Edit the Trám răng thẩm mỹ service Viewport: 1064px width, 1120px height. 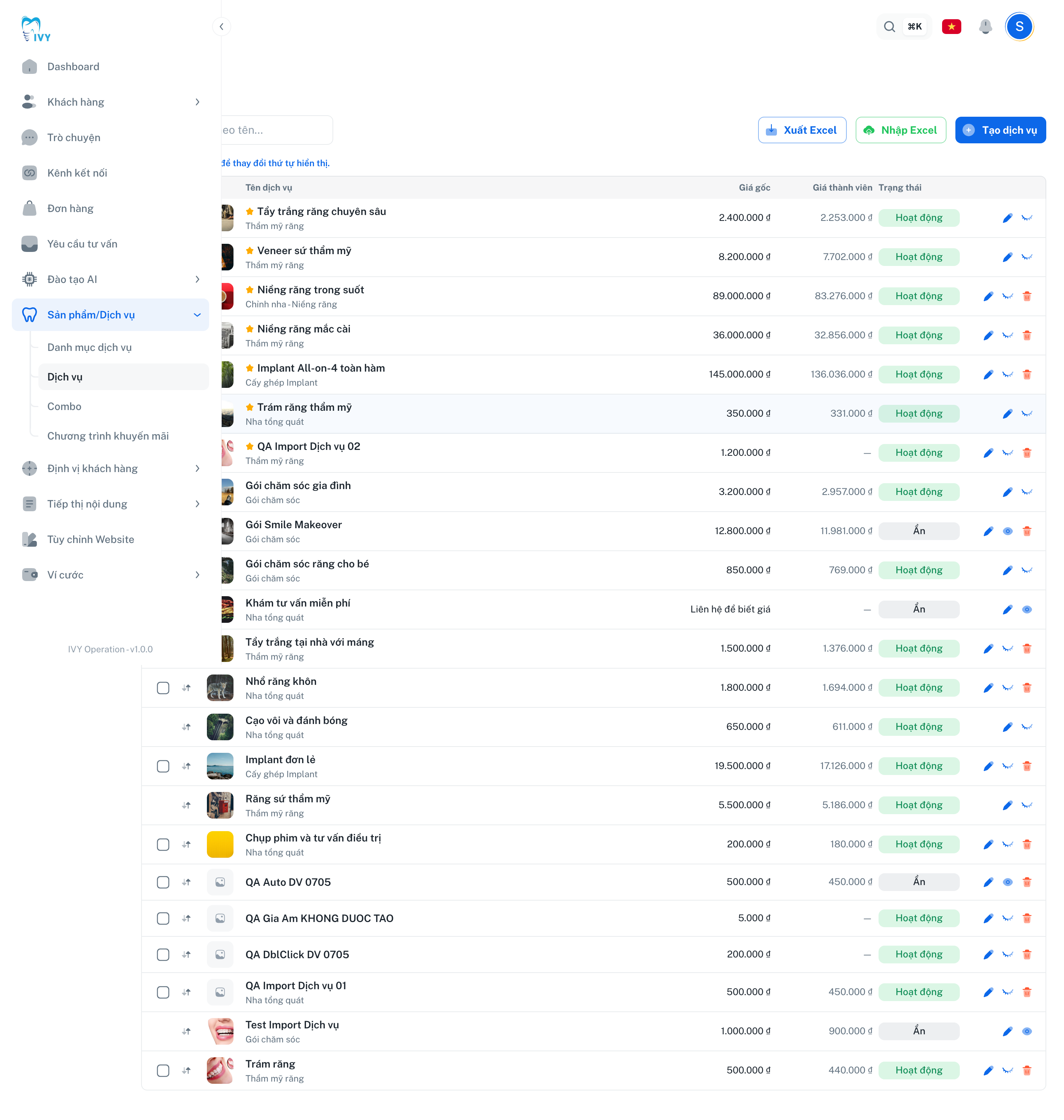click(1007, 413)
